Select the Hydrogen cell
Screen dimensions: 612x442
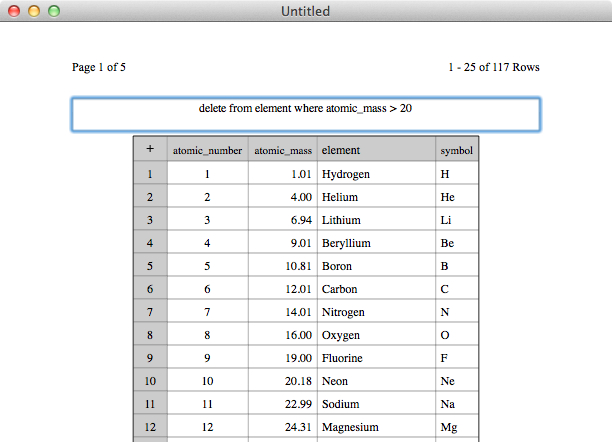coord(376,174)
